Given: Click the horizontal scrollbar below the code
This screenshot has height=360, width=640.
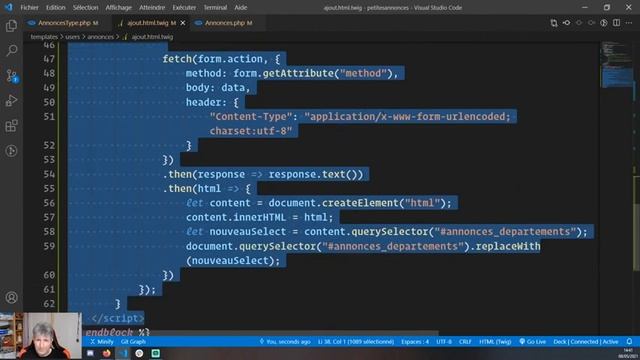Looking at the screenshot, I should [261, 333].
